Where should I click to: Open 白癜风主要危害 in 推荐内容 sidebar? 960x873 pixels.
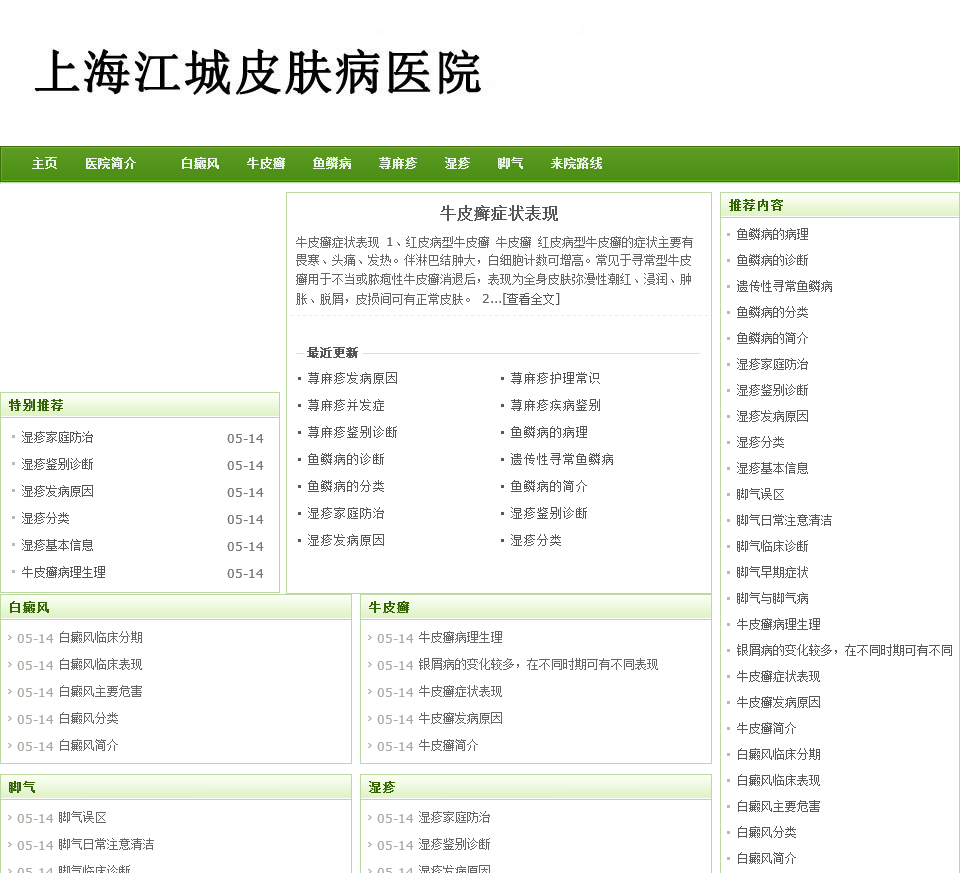click(x=778, y=806)
